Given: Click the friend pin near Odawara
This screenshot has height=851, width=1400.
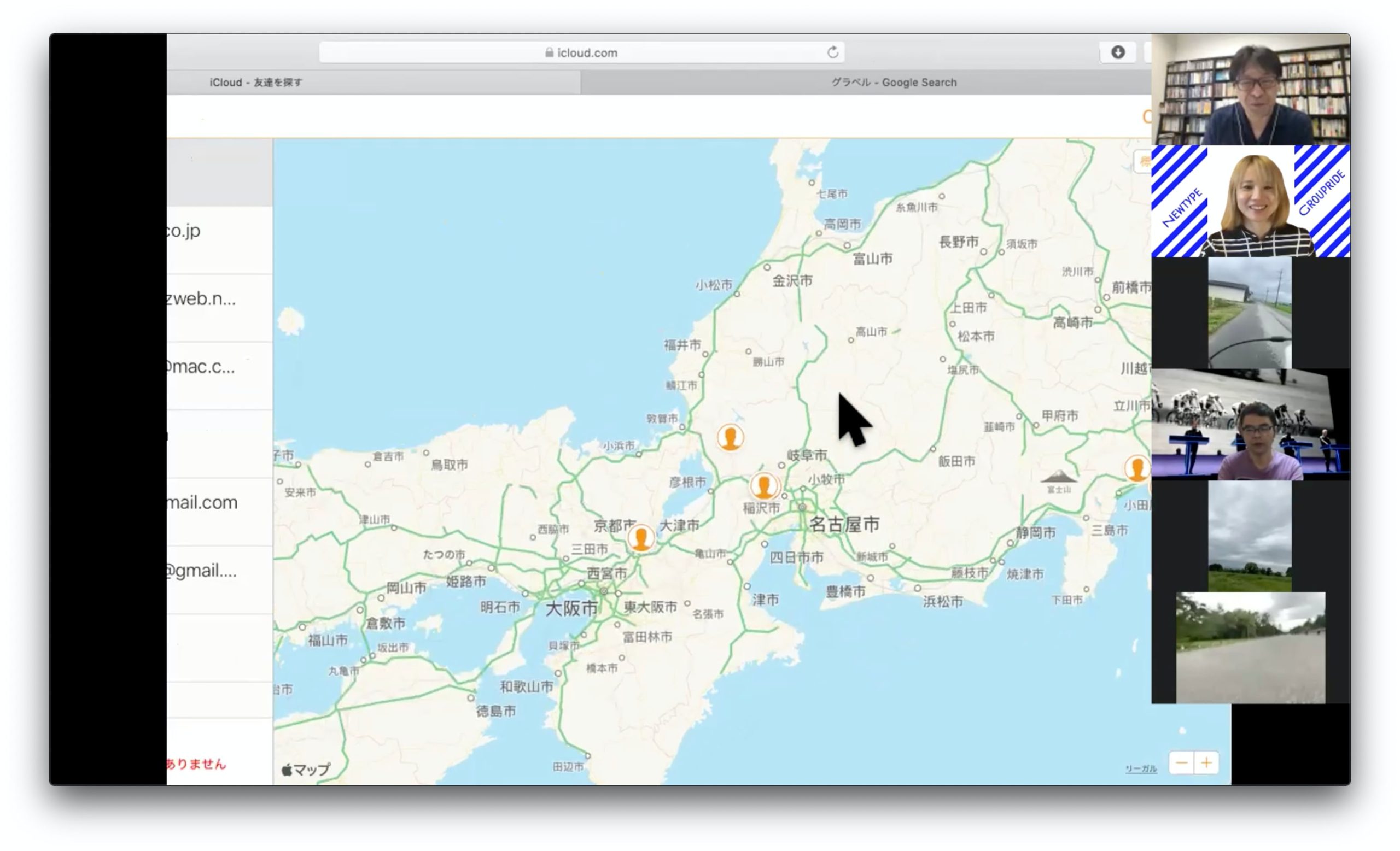Looking at the screenshot, I should [x=1137, y=469].
